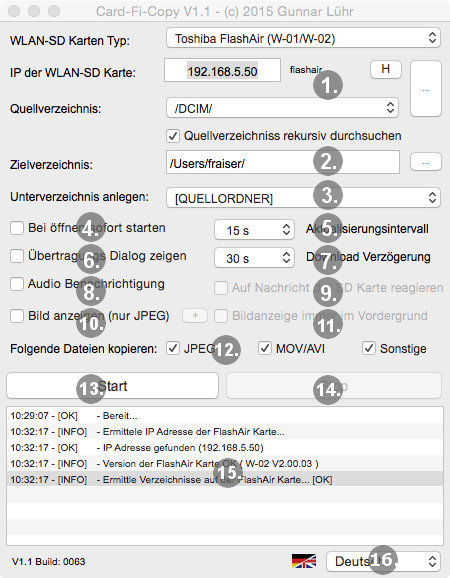Uncheck the Sonstige file type checkbox

point(369,348)
